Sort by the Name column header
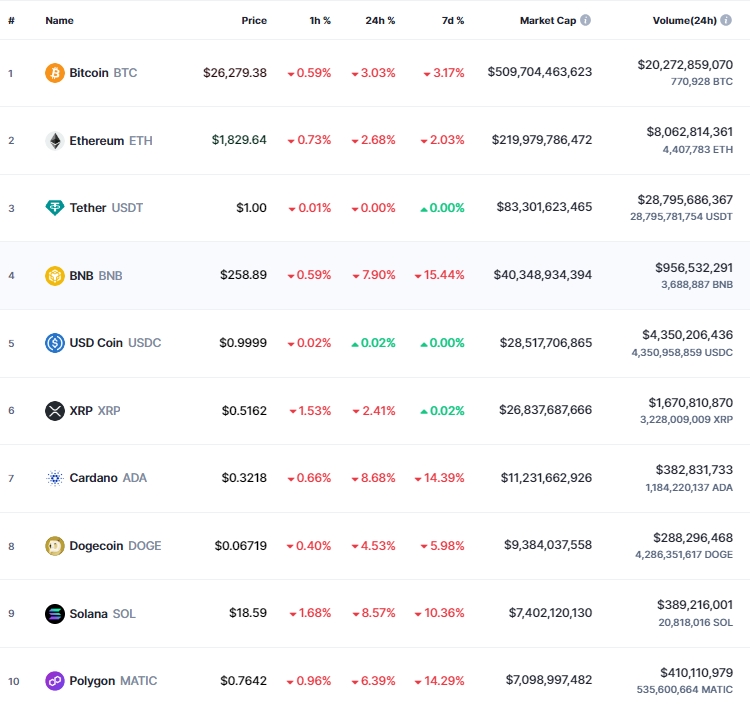 [x=59, y=21]
